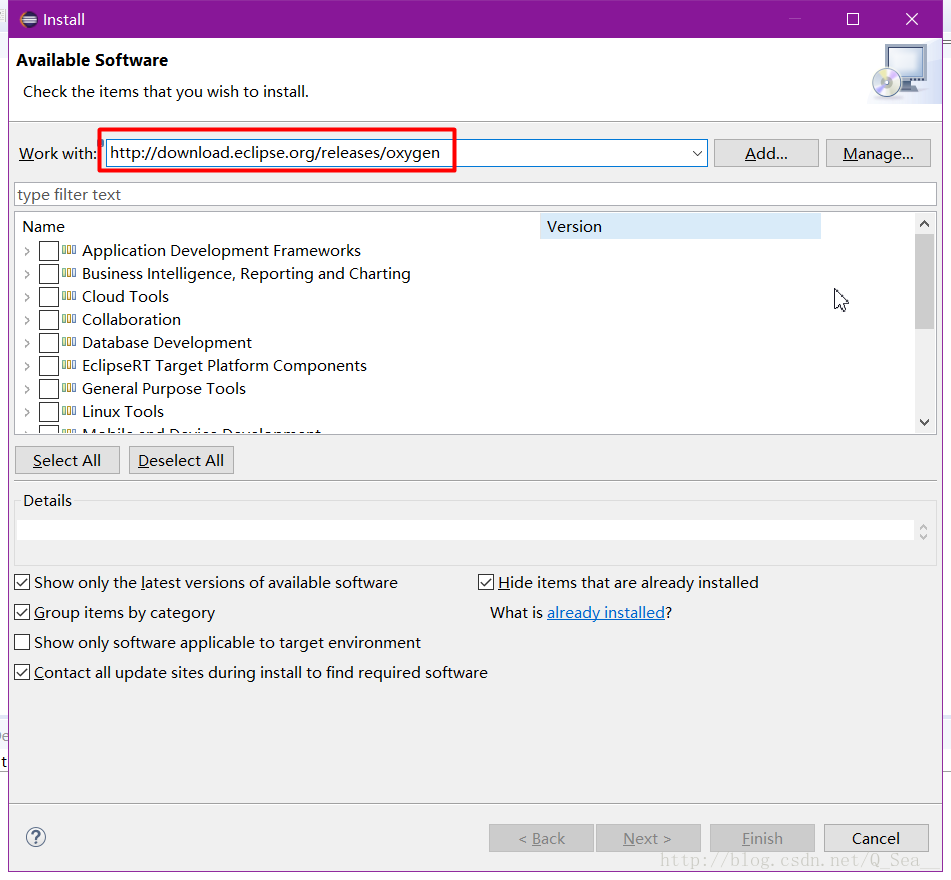Click the install wizard CD and monitor image

pyautogui.click(x=902, y=72)
